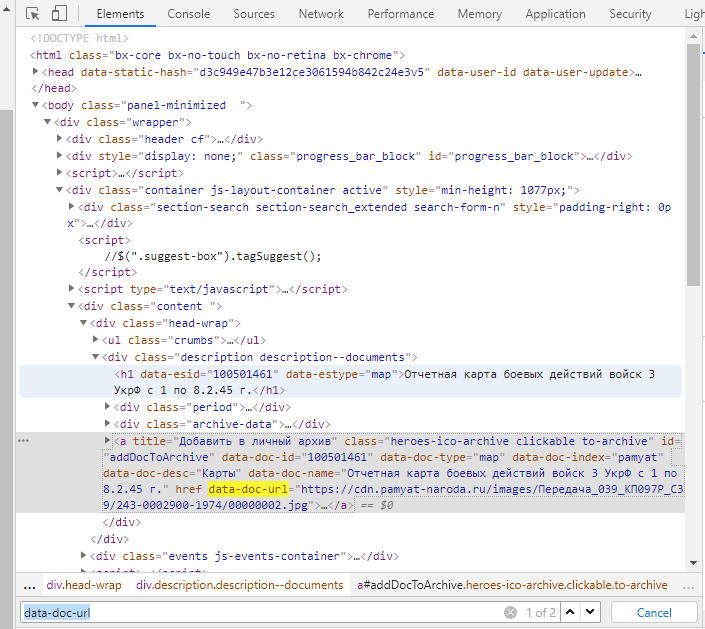Go to next search result arrow
This screenshot has height=629, width=705.
[x=590, y=612]
